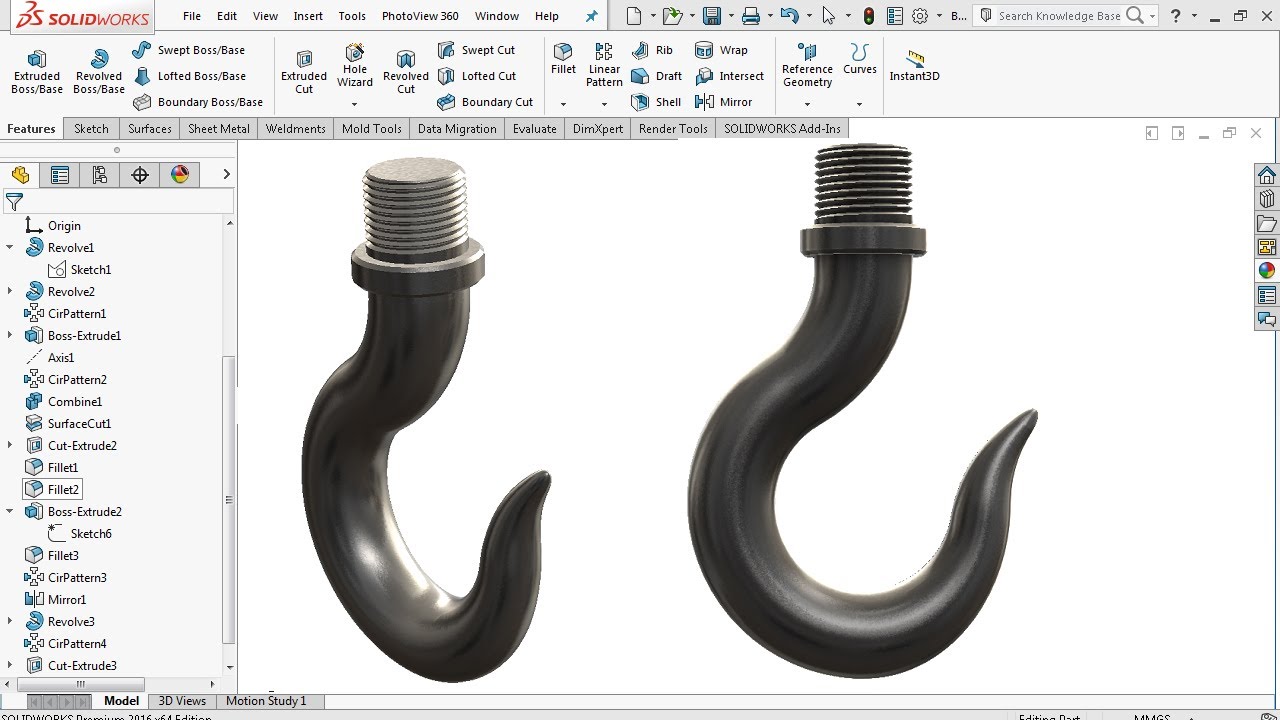Select the Mirror tool
Viewport: 1280px width, 720px height.
(x=724, y=102)
